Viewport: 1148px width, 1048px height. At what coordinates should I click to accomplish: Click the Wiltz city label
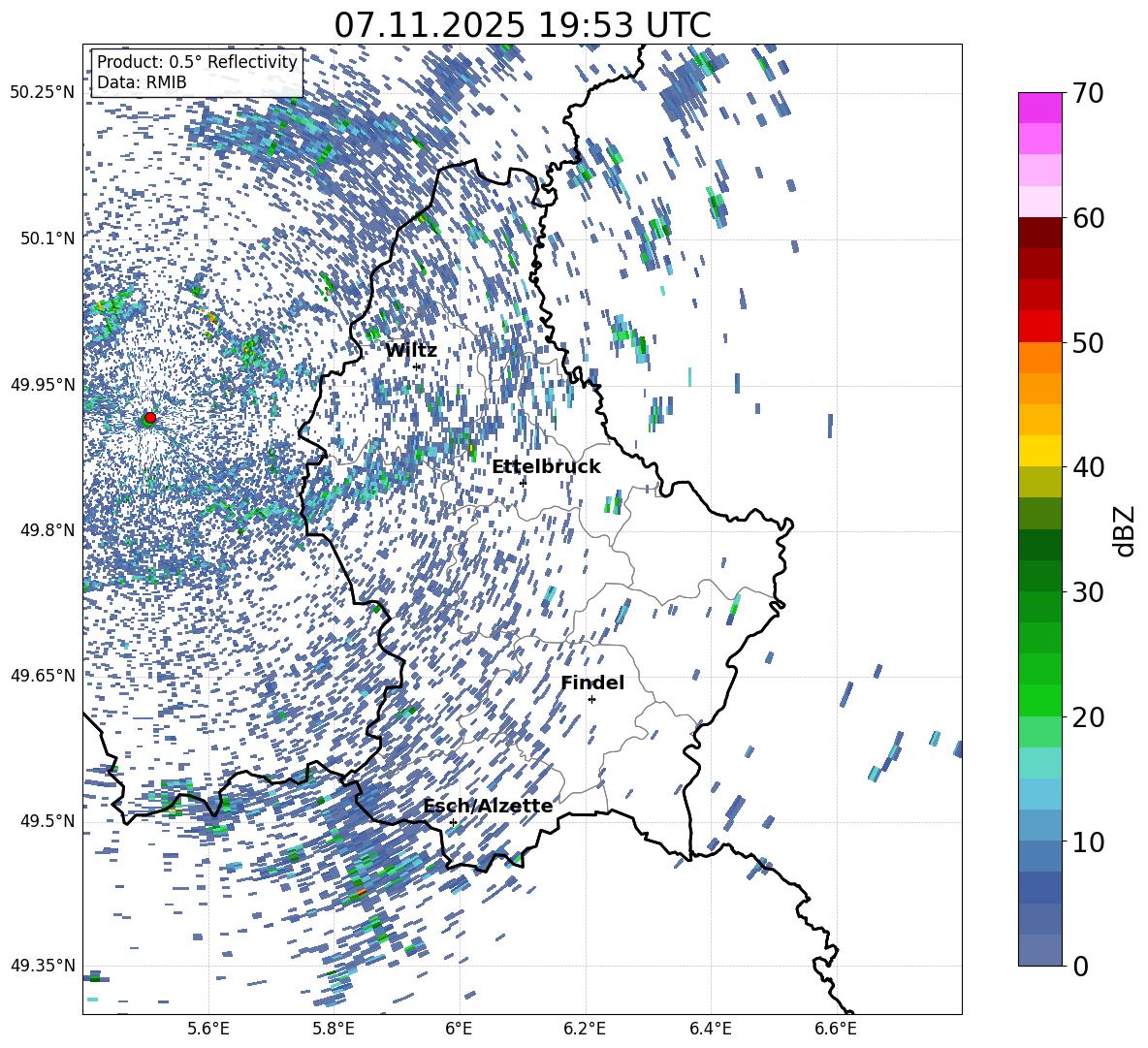(411, 350)
